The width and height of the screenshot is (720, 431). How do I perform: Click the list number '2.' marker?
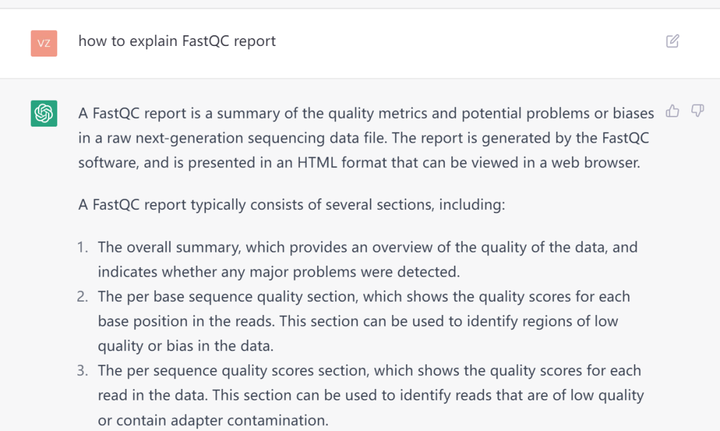pos(82,297)
